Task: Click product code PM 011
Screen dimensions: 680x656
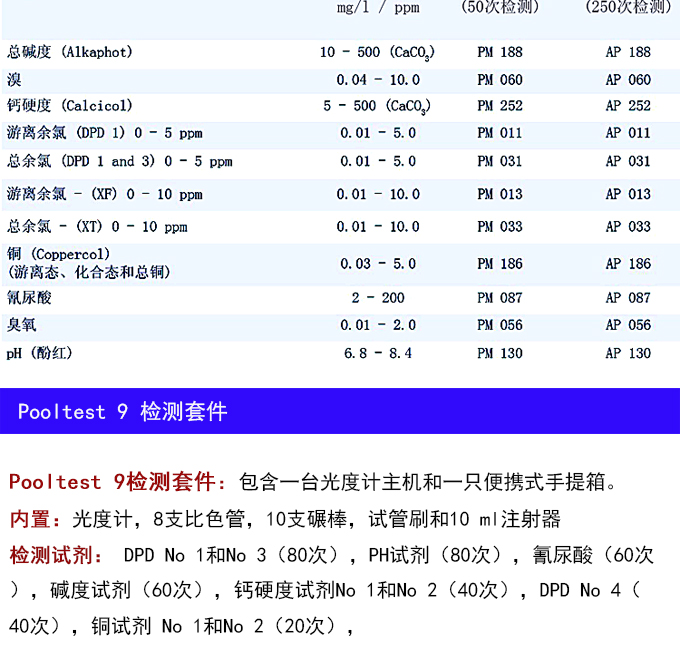Action: (499, 133)
